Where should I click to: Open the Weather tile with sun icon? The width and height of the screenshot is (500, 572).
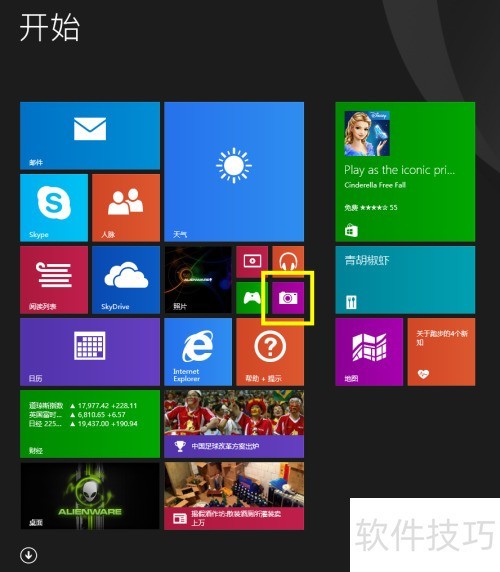[x=234, y=172]
